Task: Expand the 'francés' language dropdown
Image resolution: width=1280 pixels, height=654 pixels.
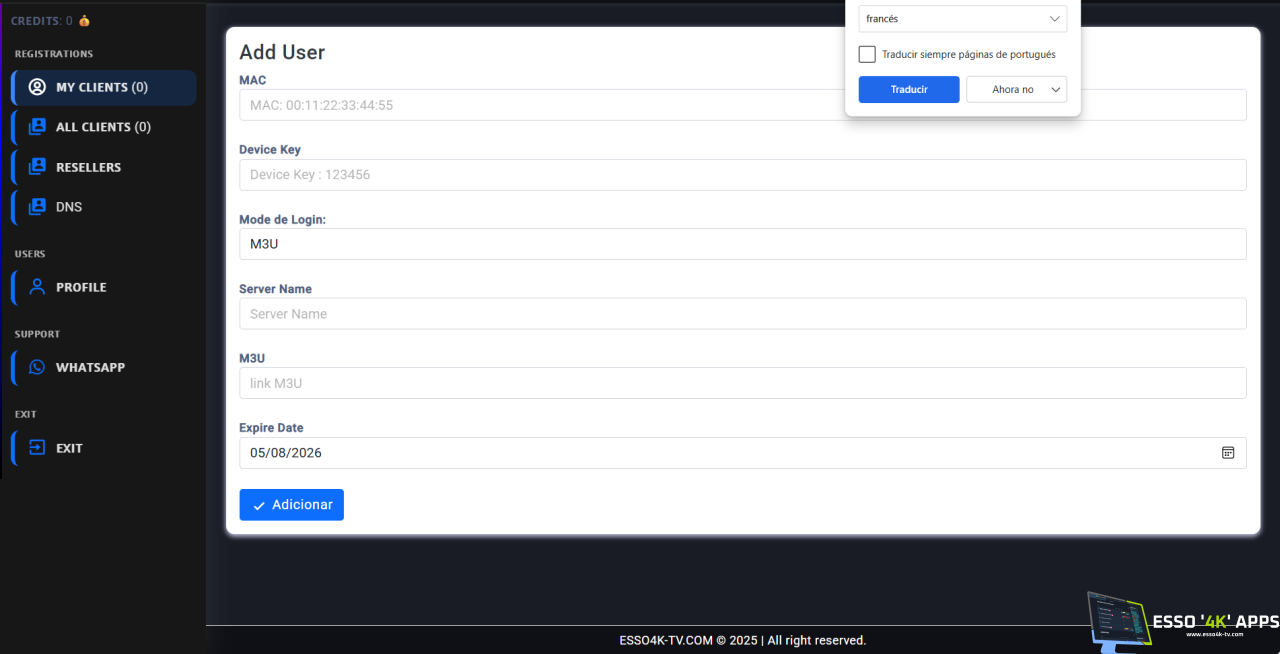Action: 962,19
